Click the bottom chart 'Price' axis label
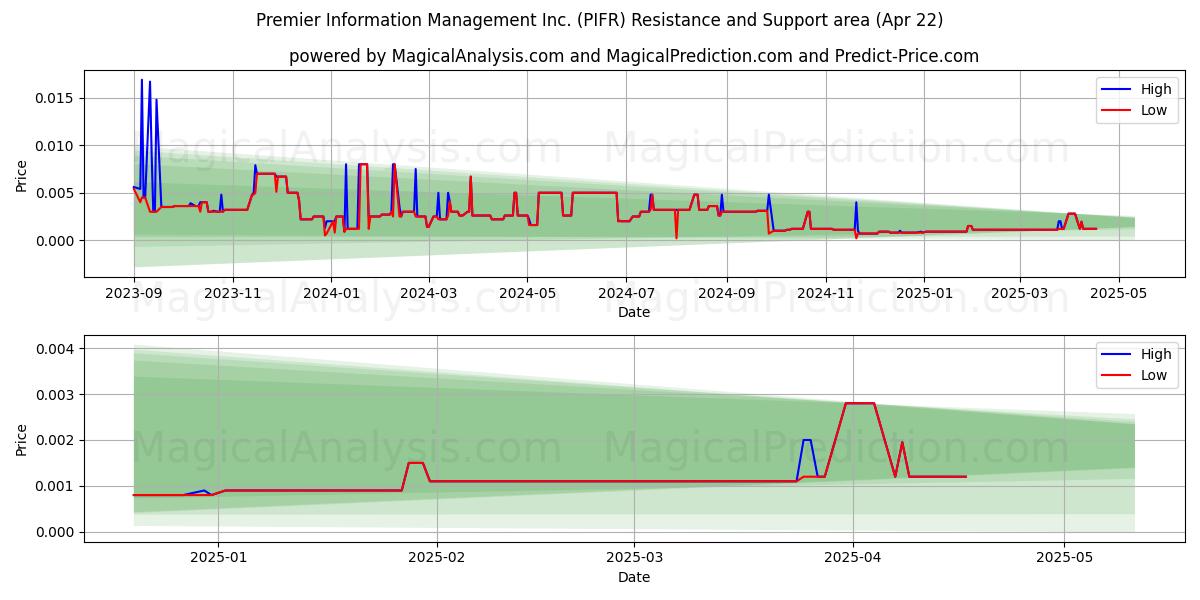 click(x=22, y=438)
